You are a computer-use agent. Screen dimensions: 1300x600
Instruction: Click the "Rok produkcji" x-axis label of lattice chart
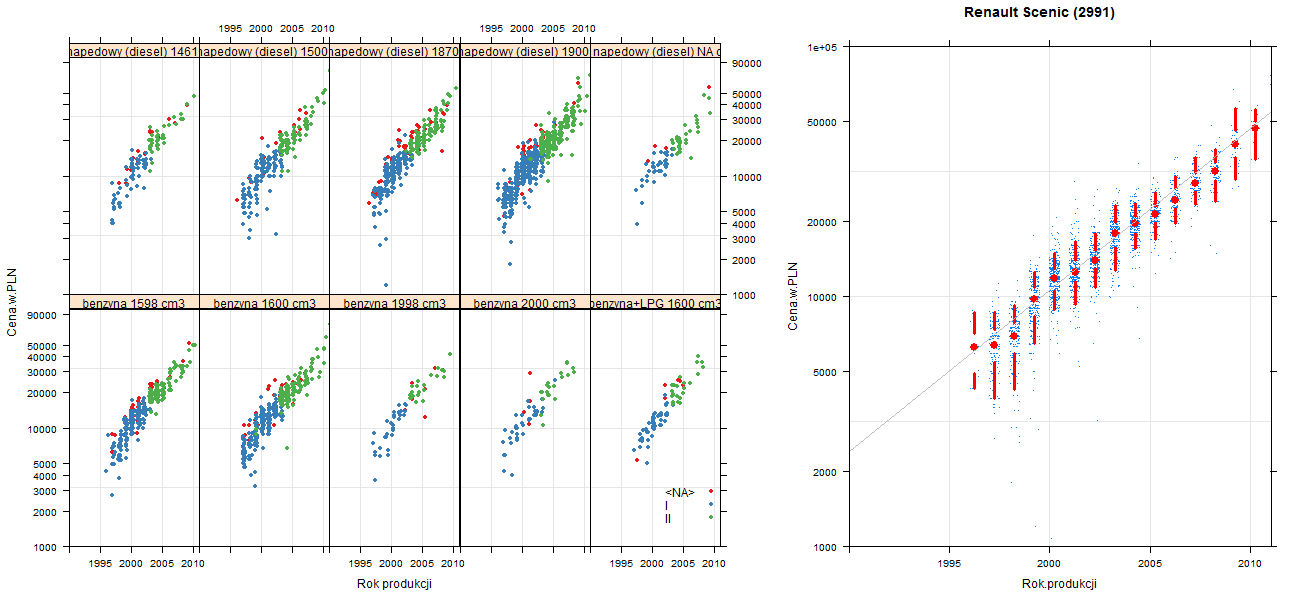[394, 584]
